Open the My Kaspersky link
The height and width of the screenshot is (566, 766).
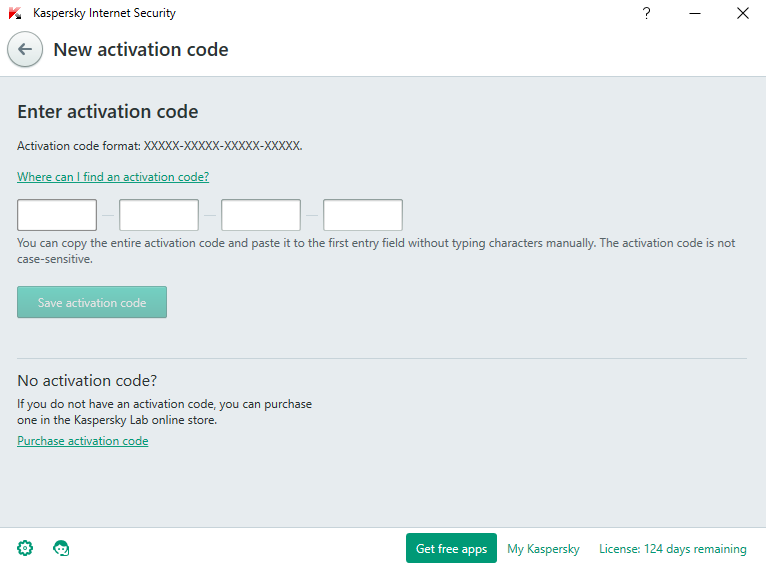tap(543, 549)
